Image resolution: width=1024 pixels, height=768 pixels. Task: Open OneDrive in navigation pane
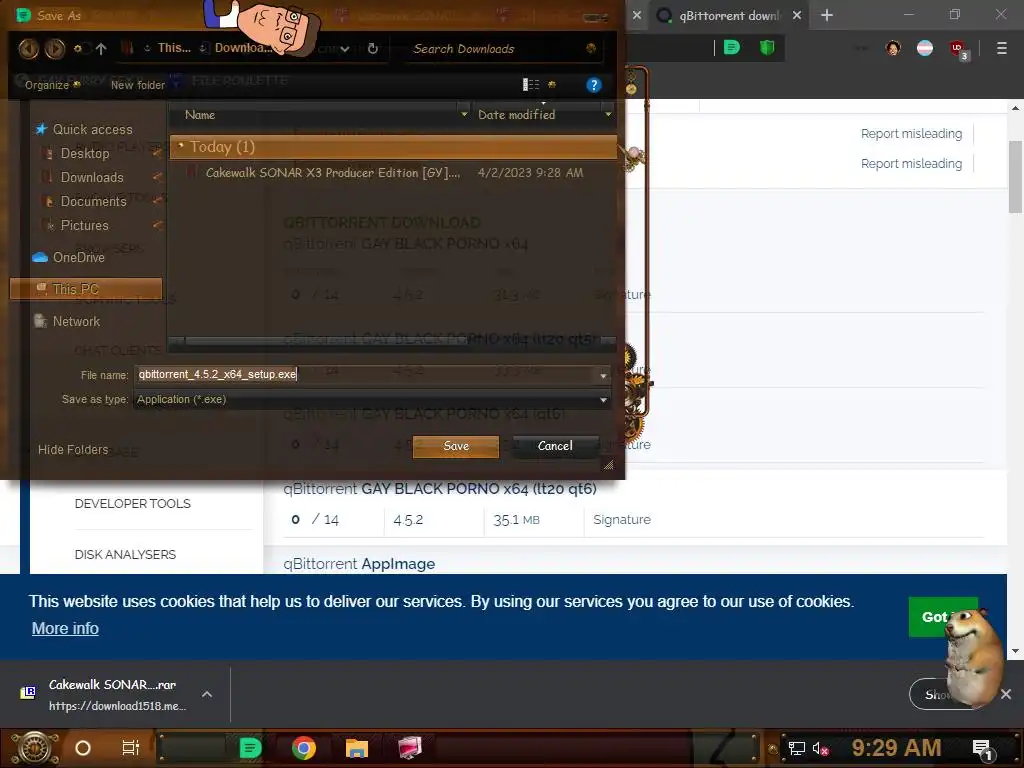click(78, 257)
